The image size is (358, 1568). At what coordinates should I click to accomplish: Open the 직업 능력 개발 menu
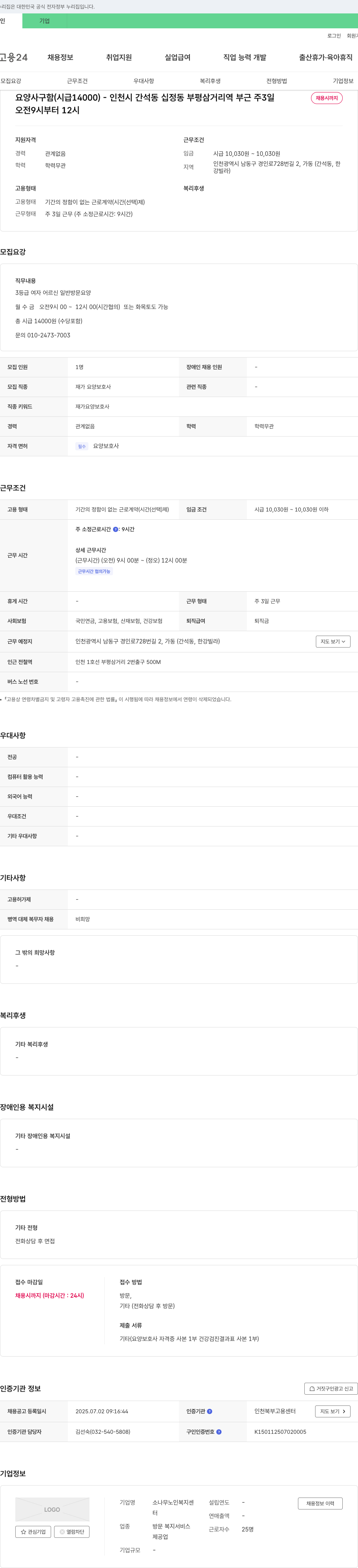click(245, 57)
